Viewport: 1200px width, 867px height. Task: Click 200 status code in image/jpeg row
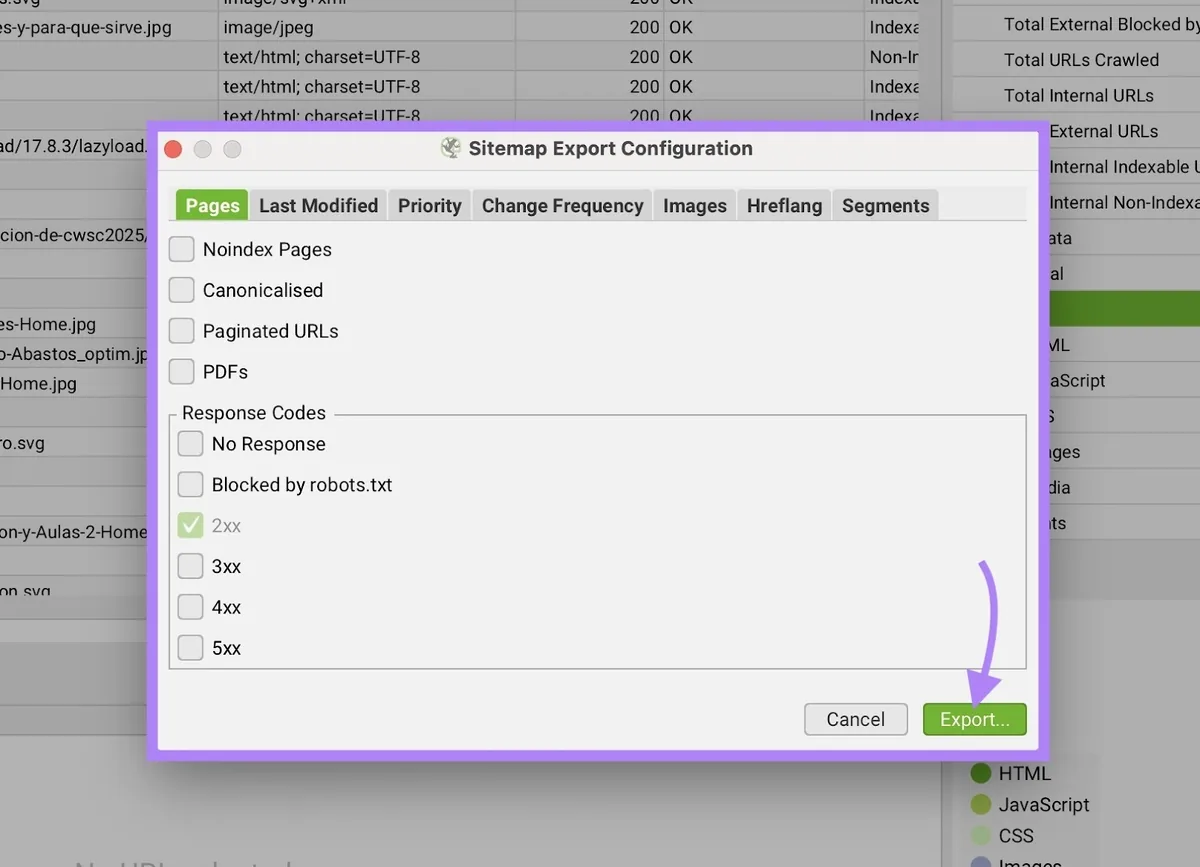click(x=644, y=28)
